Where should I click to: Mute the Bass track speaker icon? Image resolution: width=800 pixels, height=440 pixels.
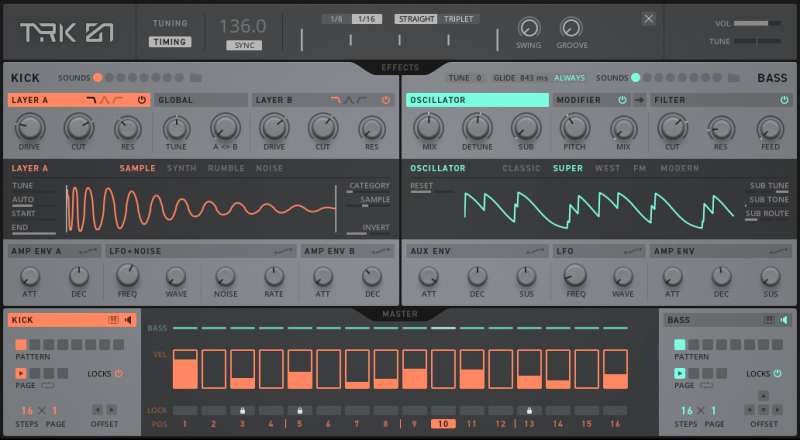click(784, 320)
